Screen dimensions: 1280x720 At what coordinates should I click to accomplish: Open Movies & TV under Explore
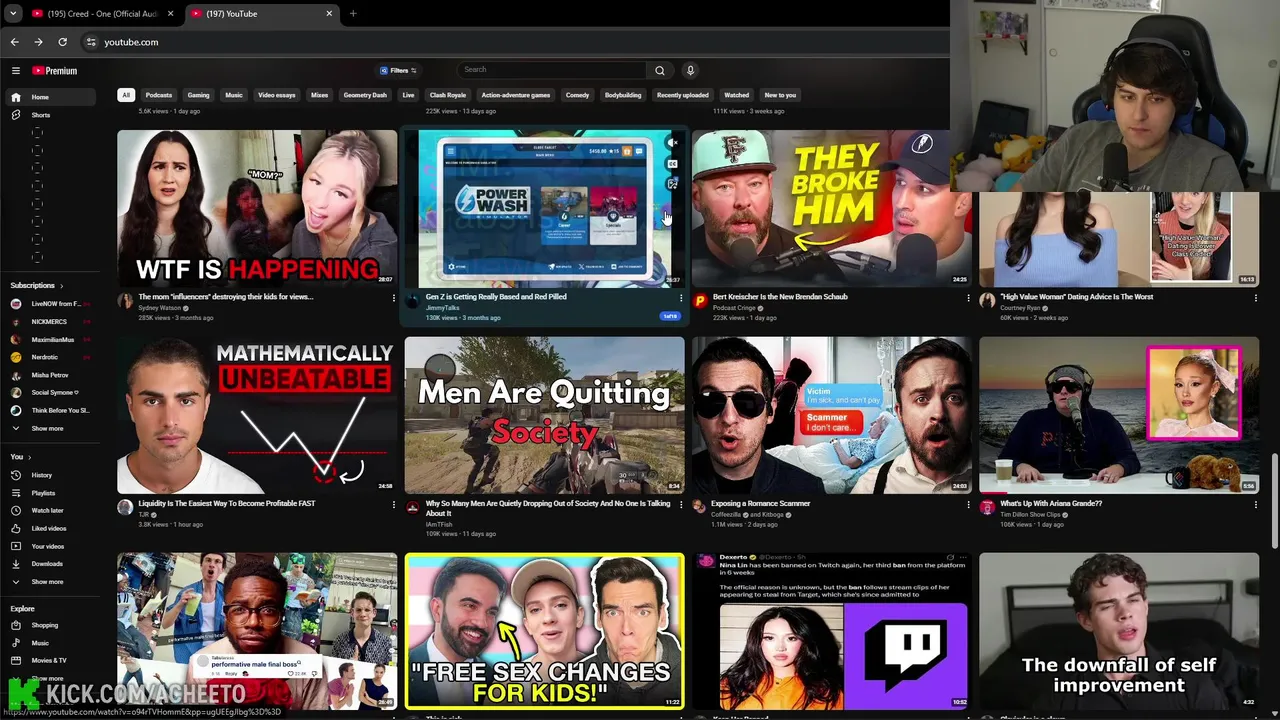(49, 660)
